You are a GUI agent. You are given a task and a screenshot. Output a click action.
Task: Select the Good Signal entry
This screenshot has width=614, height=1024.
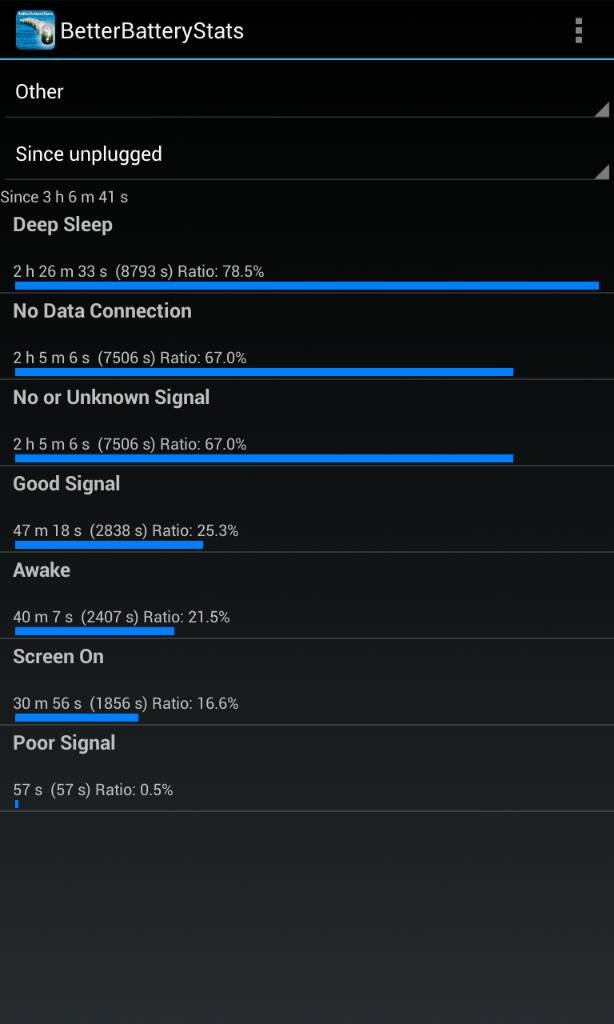point(307,509)
